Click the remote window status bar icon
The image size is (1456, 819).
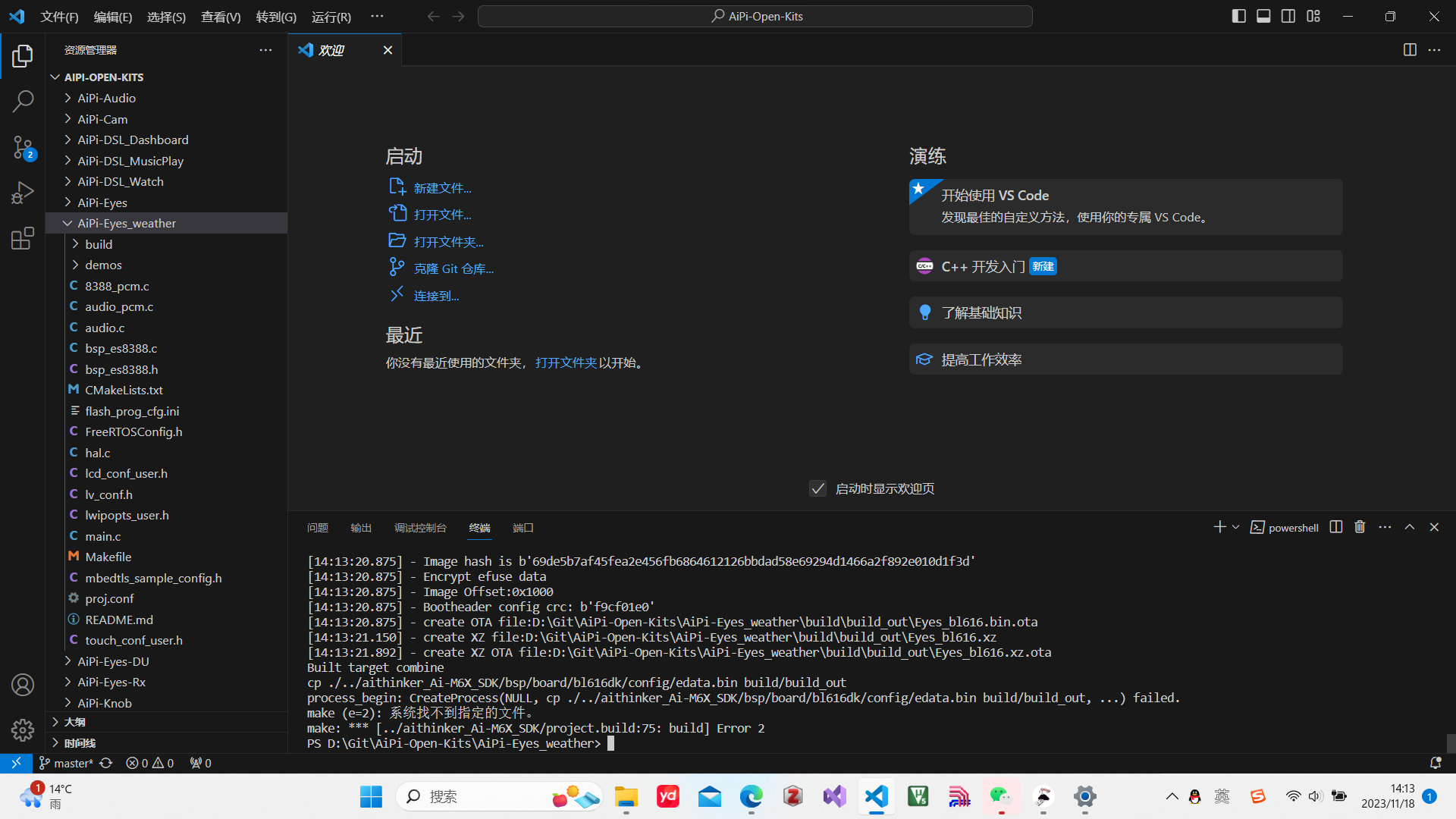[x=16, y=763]
